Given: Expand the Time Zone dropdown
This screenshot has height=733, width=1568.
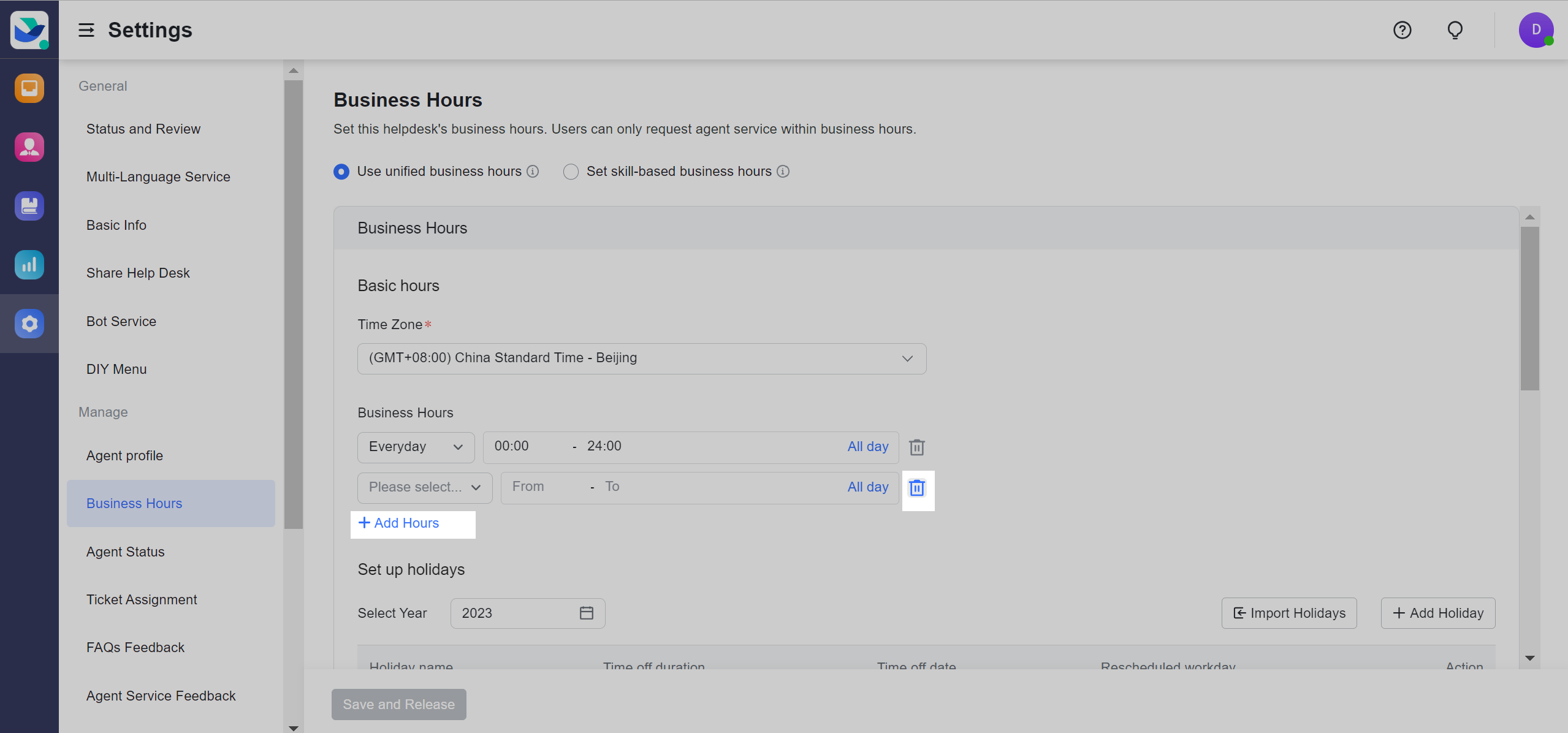Looking at the screenshot, I should click(x=641, y=359).
